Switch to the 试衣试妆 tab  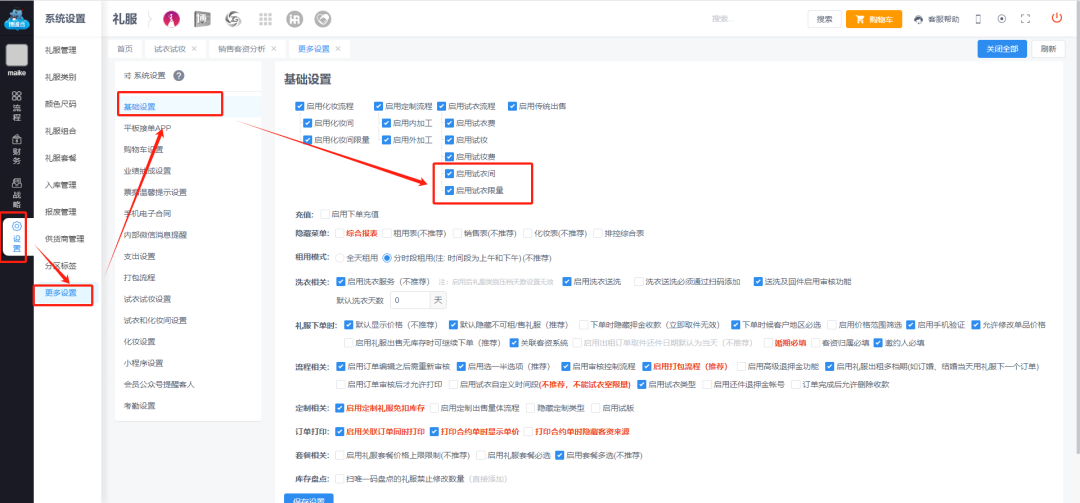coord(169,49)
